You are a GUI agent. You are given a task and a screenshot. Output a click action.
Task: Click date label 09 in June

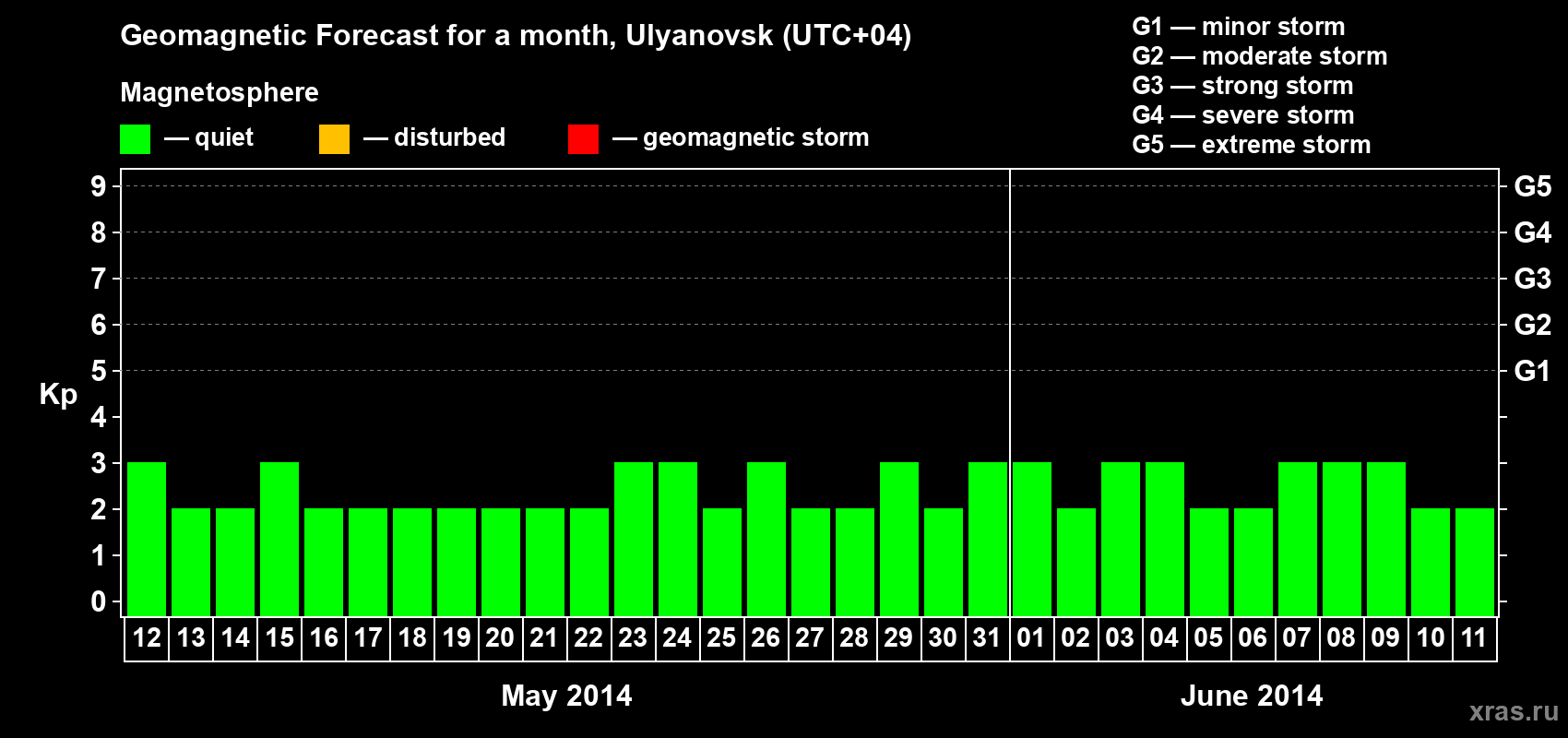[x=1386, y=637]
